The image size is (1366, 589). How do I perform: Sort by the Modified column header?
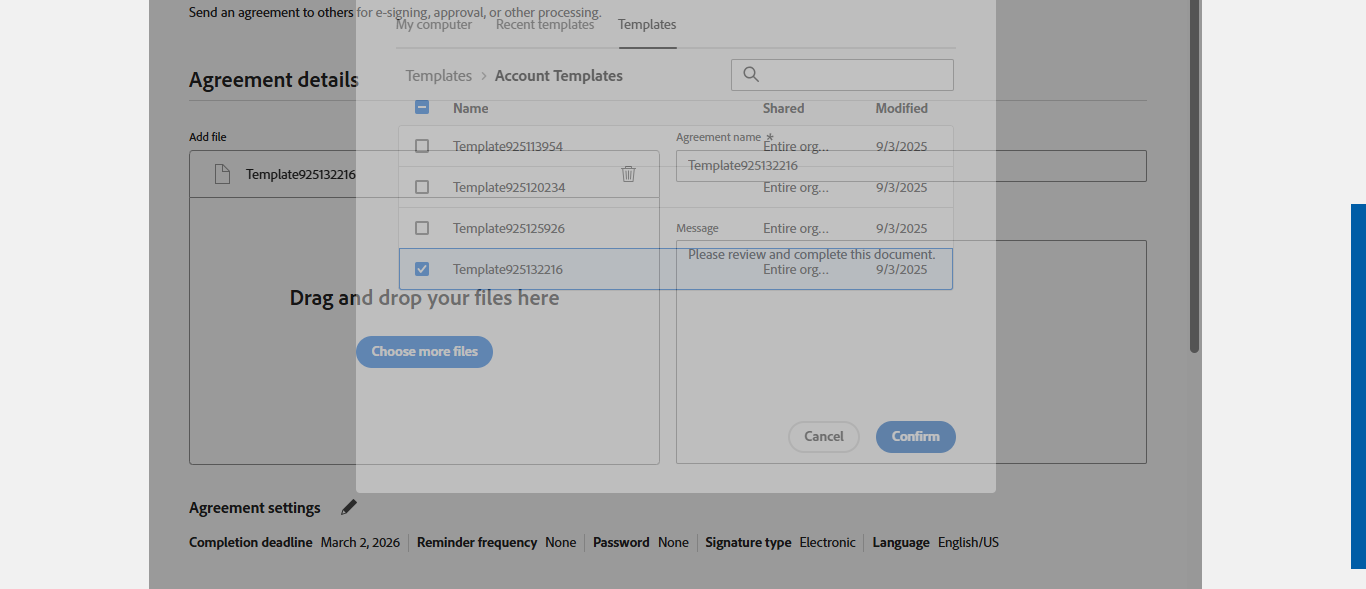[x=902, y=108]
